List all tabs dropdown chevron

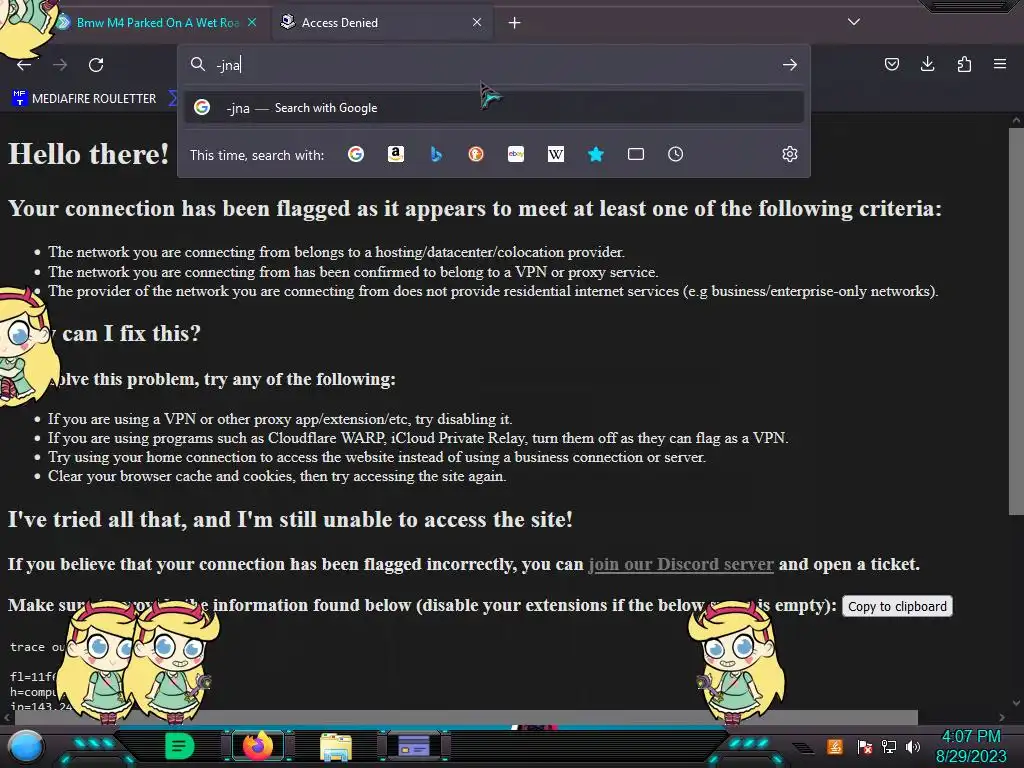click(854, 22)
